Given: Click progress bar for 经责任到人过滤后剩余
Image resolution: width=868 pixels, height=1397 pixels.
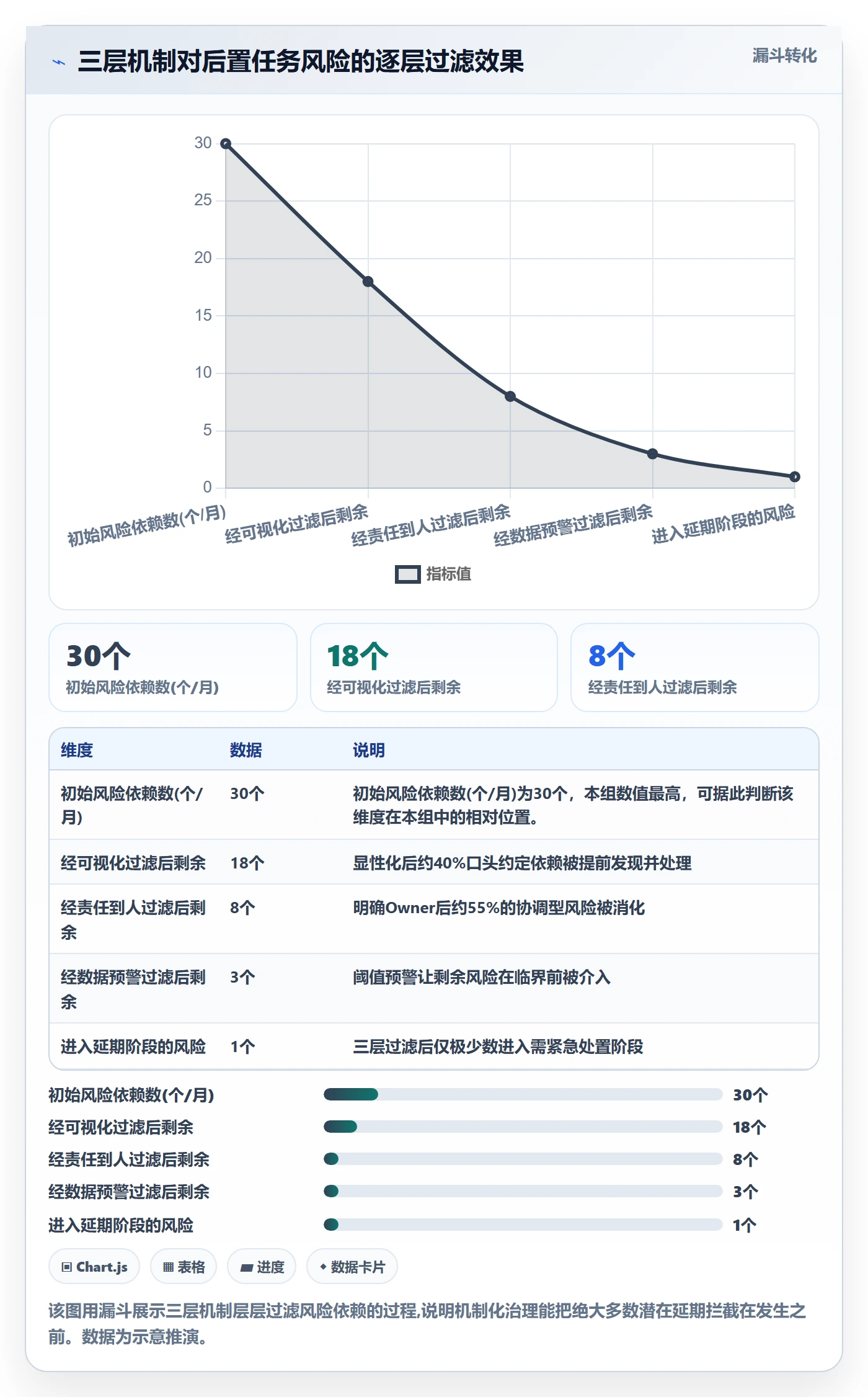Looking at the screenshot, I should tap(523, 1159).
